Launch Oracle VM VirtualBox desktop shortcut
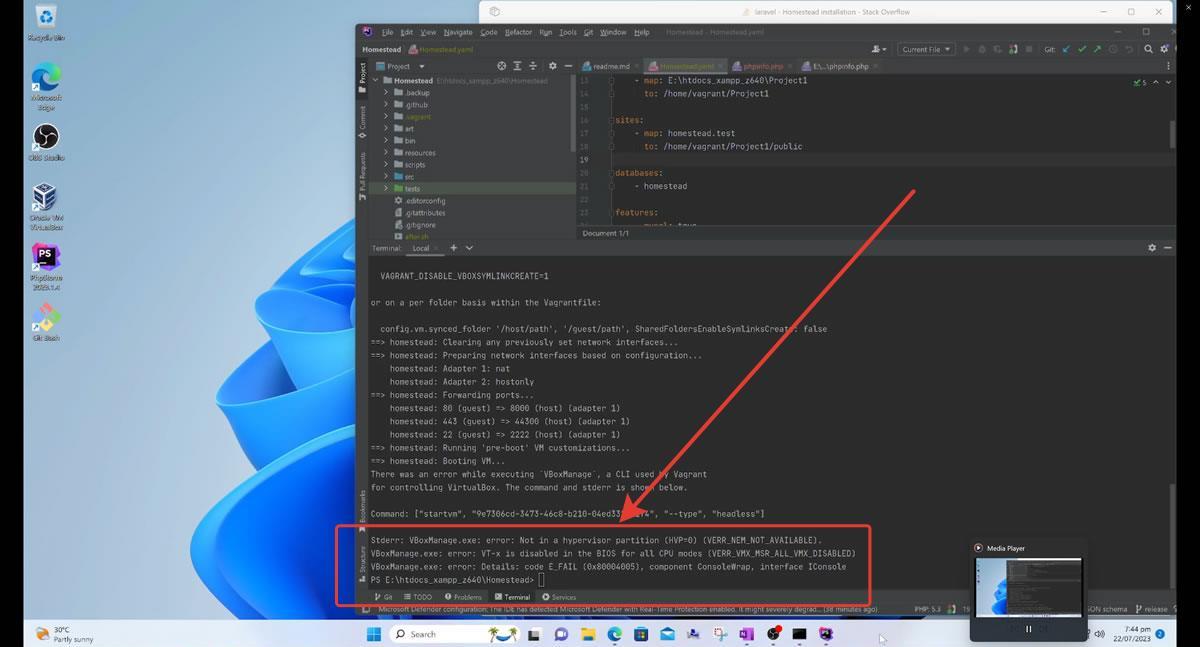Screen dimensions: 1200x647 46,206
